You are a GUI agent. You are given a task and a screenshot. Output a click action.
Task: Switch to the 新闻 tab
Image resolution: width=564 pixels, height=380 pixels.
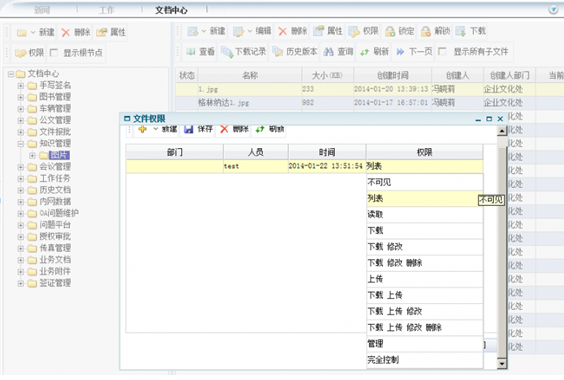(42, 10)
